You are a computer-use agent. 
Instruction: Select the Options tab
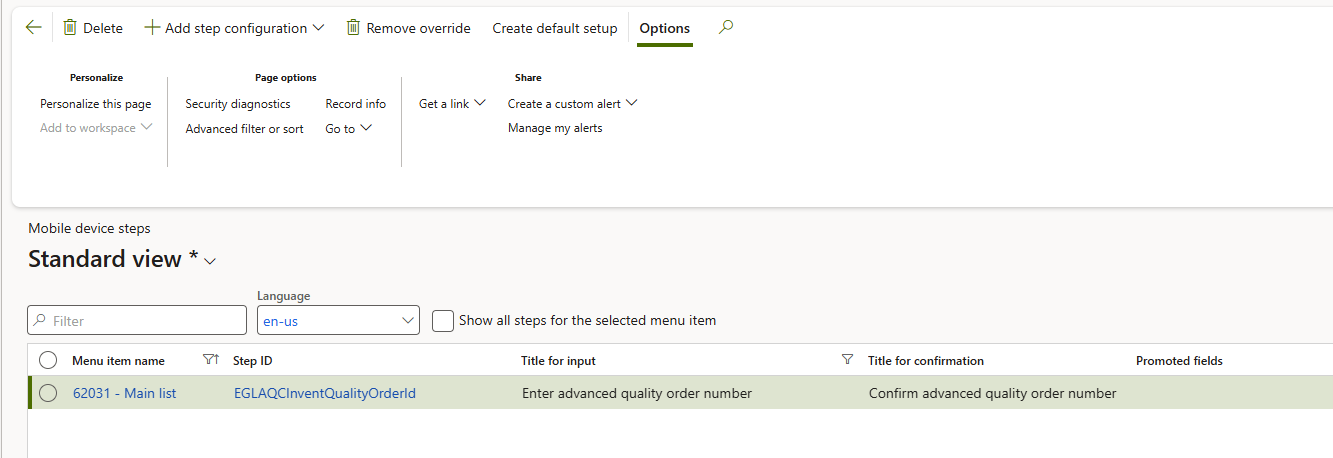pos(665,28)
